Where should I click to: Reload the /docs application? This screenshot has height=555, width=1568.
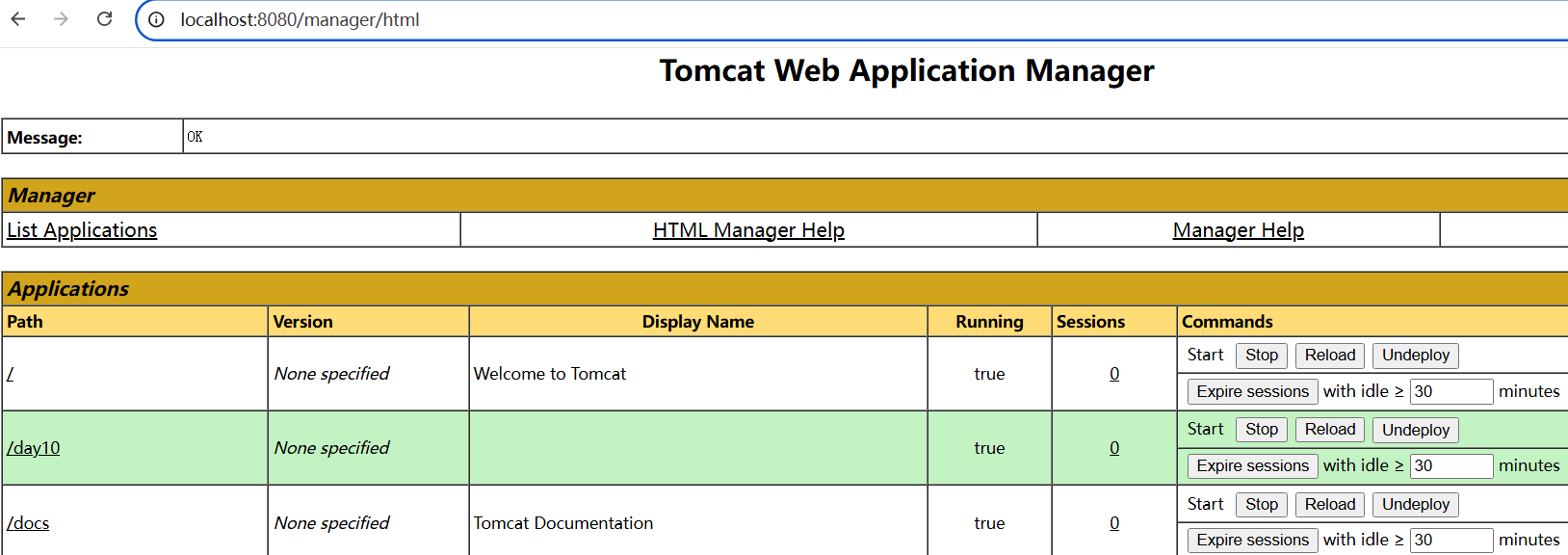1330,504
